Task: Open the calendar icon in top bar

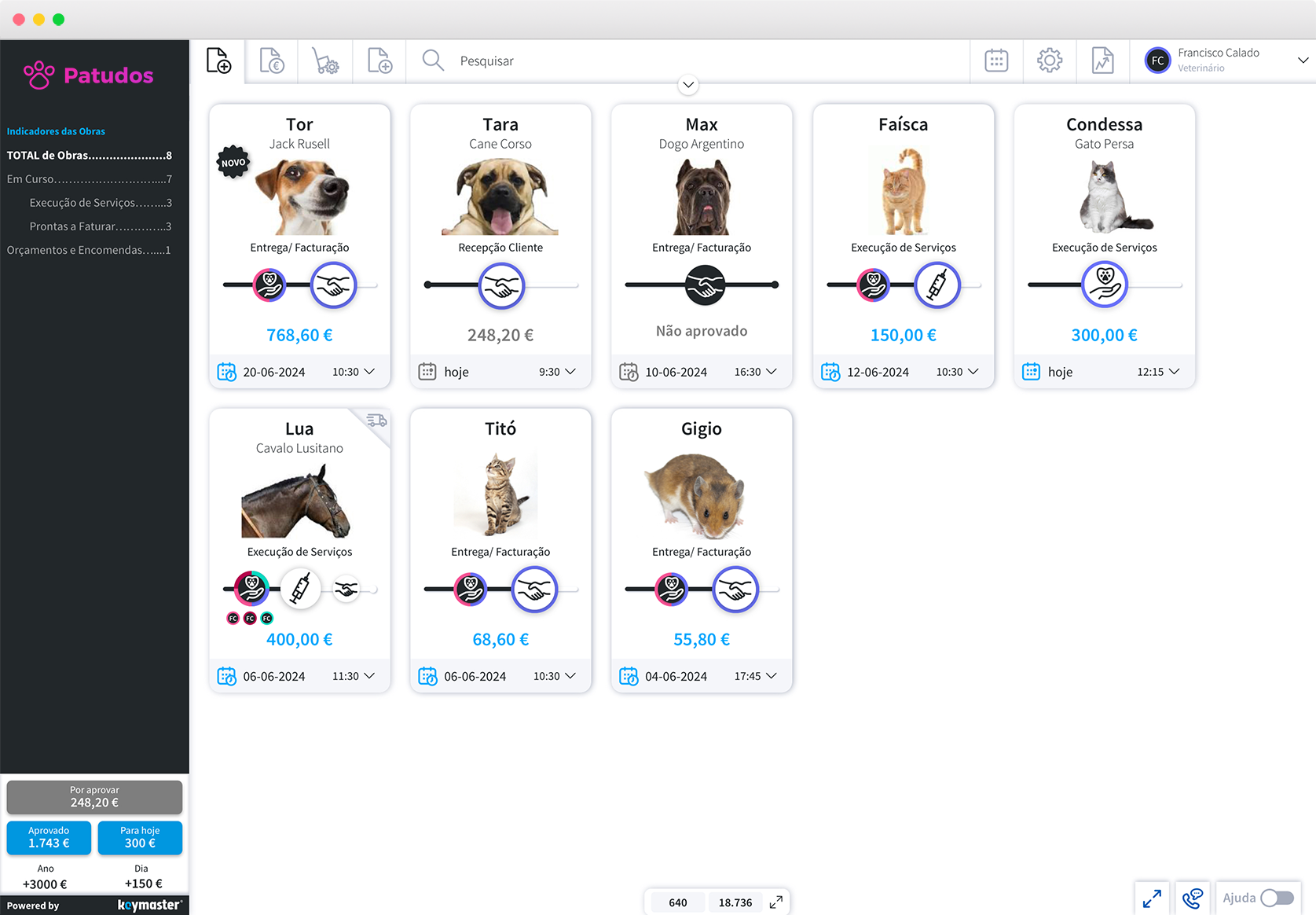Action: (996, 61)
